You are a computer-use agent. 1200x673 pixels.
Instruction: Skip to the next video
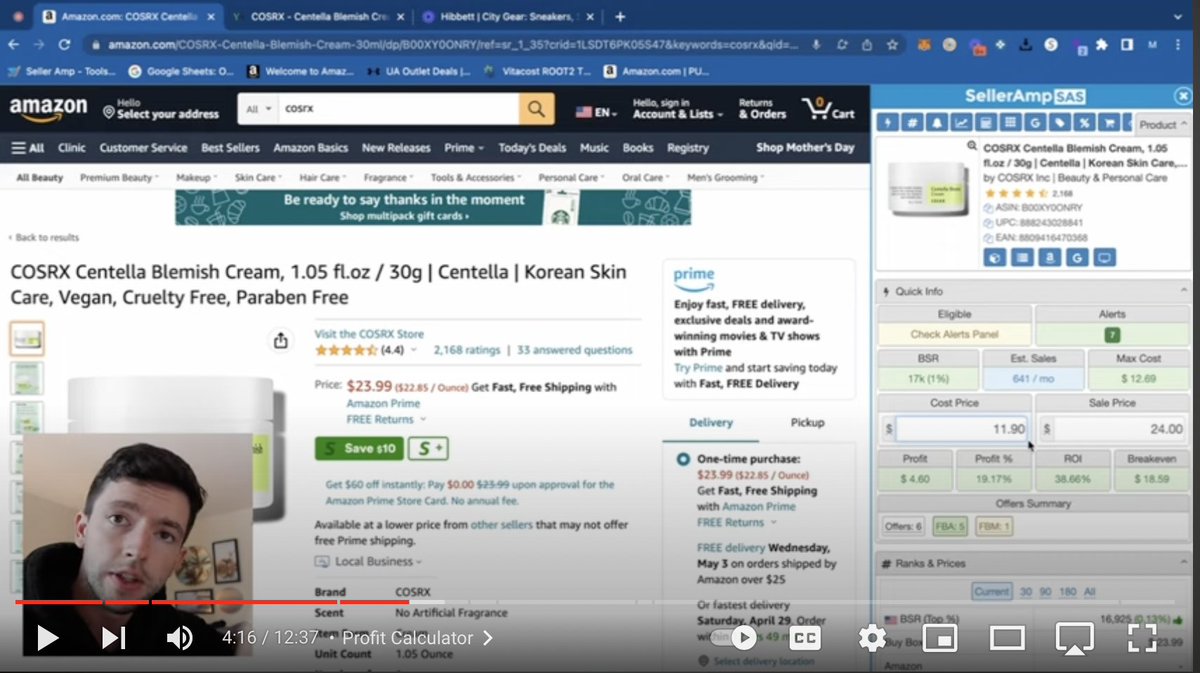[x=113, y=638]
